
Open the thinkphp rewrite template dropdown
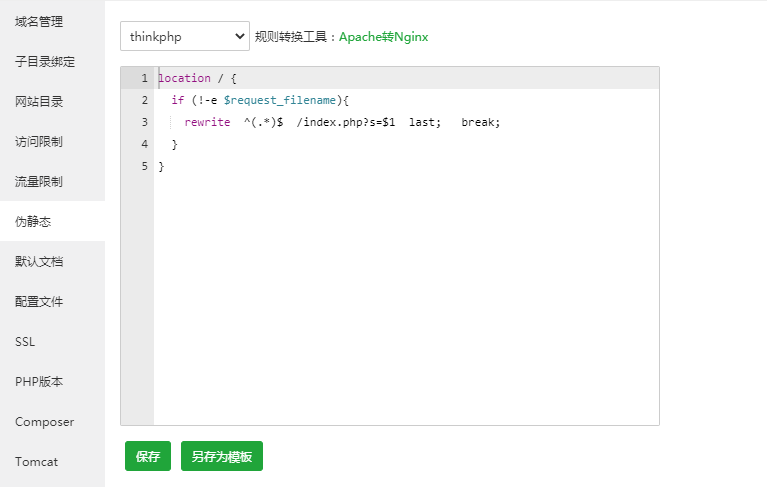(184, 36)
